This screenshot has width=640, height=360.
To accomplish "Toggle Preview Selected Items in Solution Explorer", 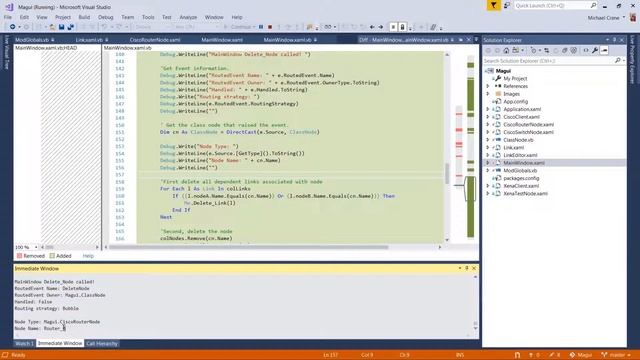I will click(x=604, y=50).
